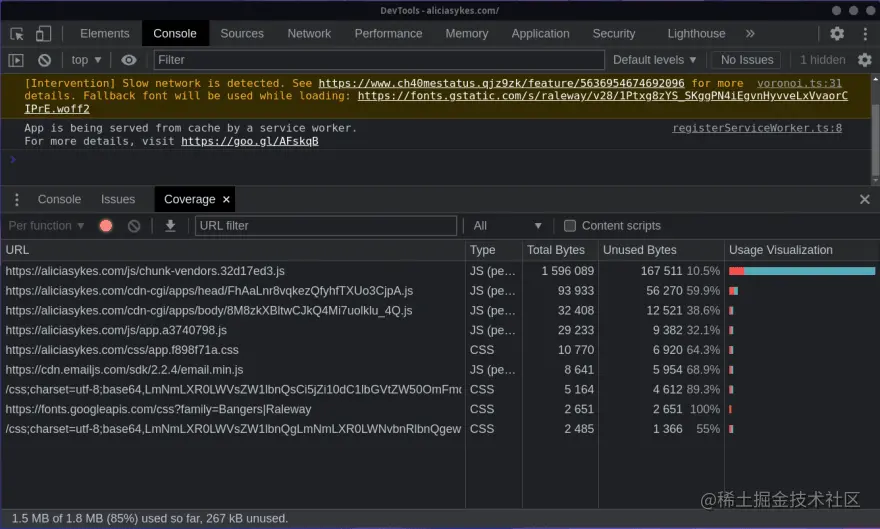Select the cdn-cgi/apps/body script row

pos(440,310)
